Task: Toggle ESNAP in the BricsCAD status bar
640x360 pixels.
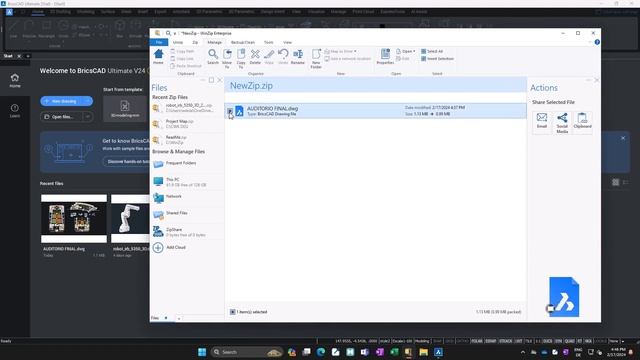Action: pos(491,341)
